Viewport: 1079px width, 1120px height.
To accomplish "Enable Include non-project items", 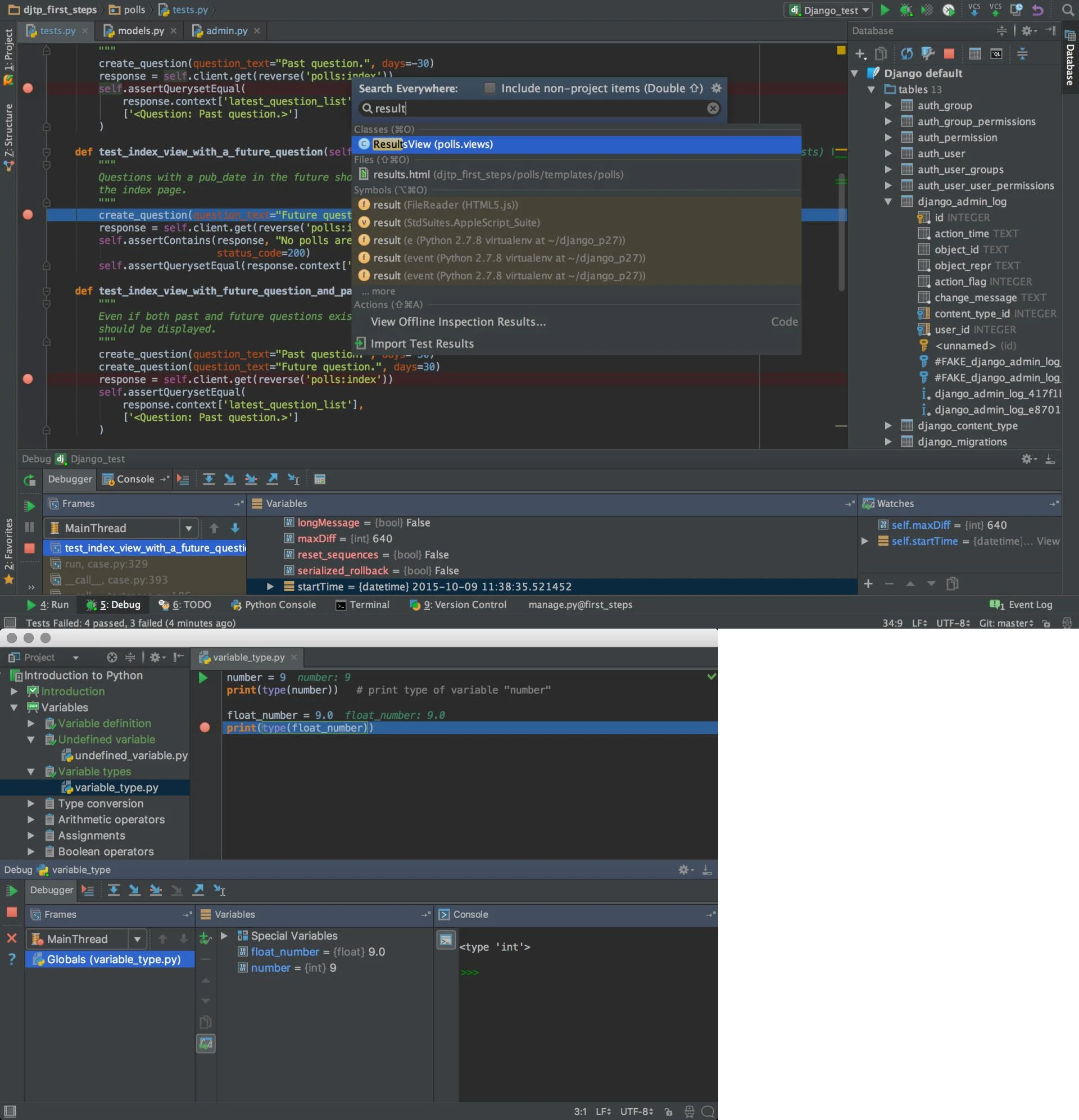I will coord(490,89).
